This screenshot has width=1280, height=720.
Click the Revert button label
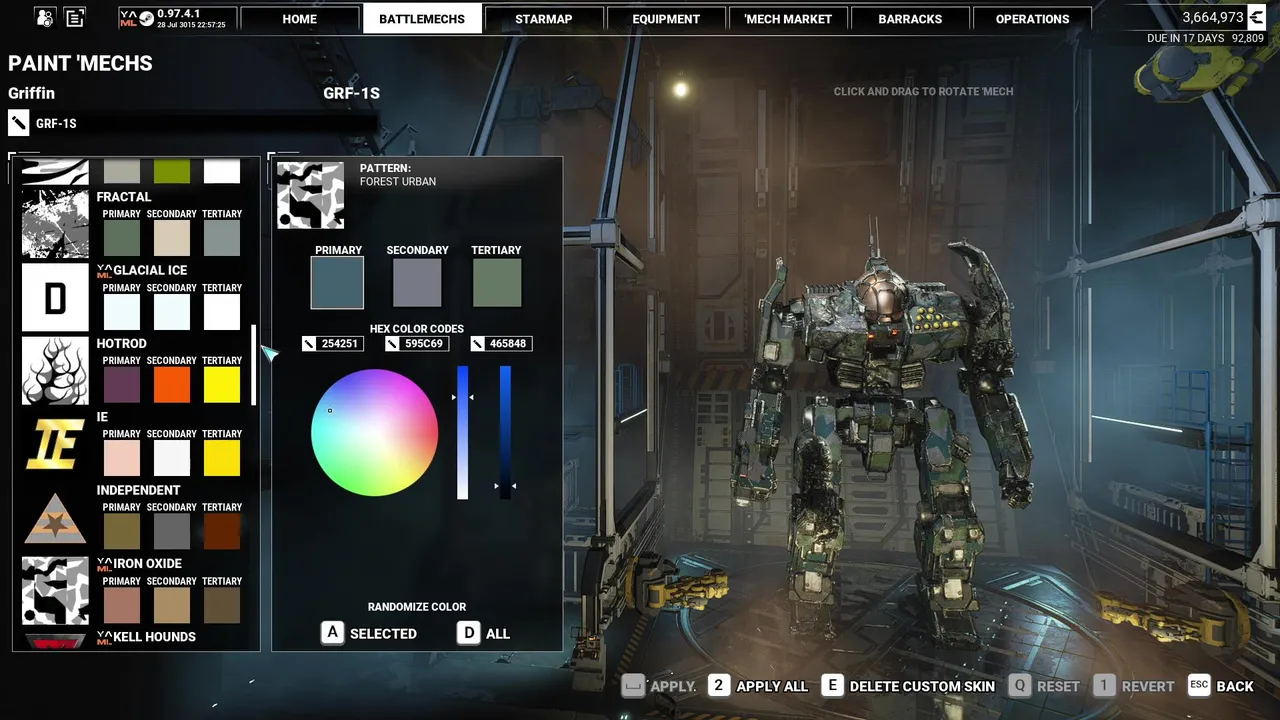click(x=1148, y=686)
